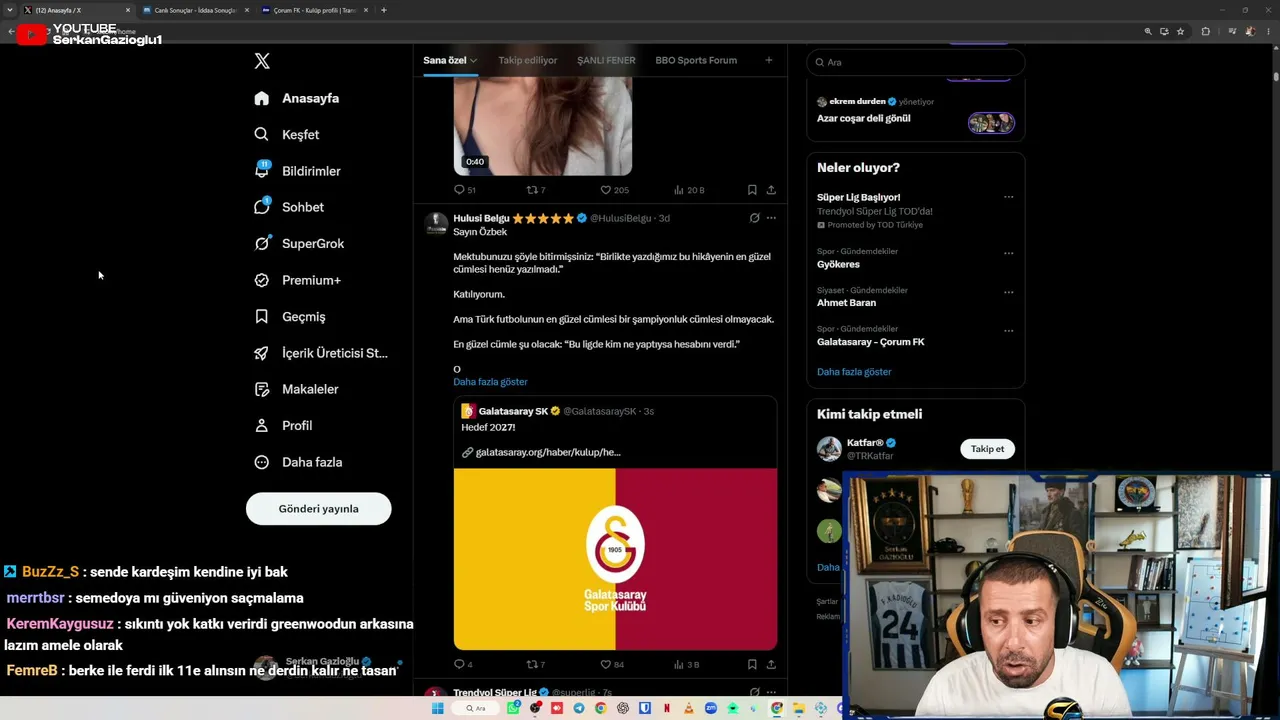Open more options for Gyökeres trend

(1008, 253)
